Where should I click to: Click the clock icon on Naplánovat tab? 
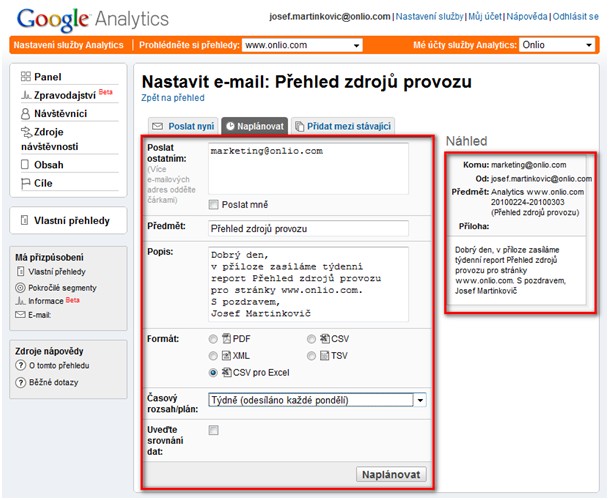(230, 126)
